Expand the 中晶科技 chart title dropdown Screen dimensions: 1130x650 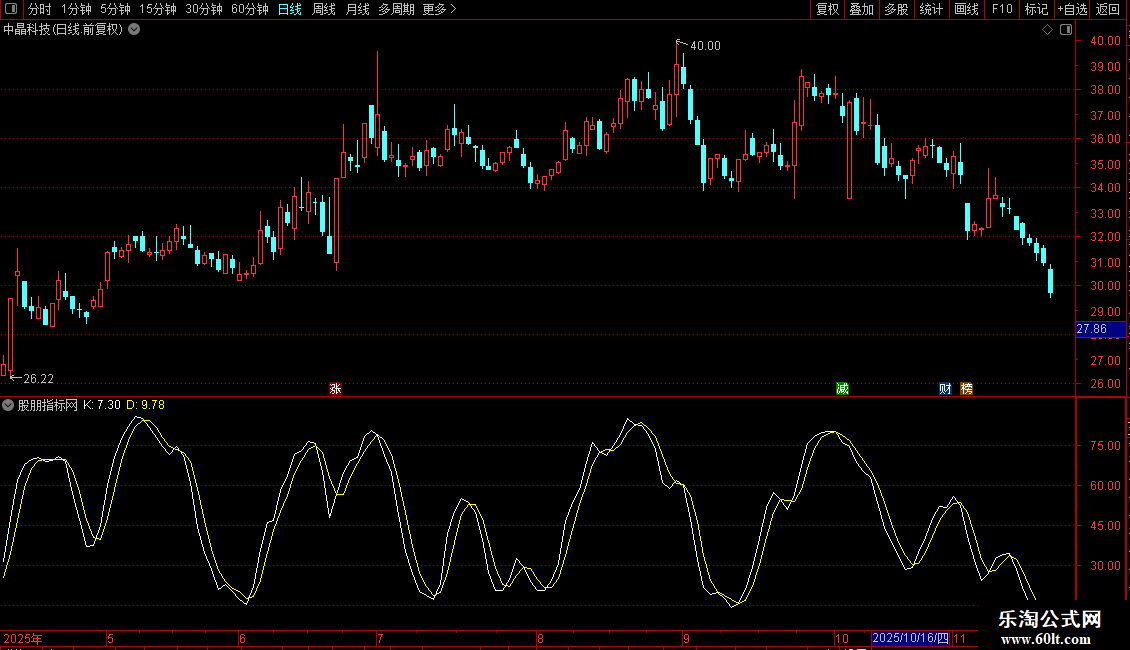pyautogui.click(x=135, y=29)
